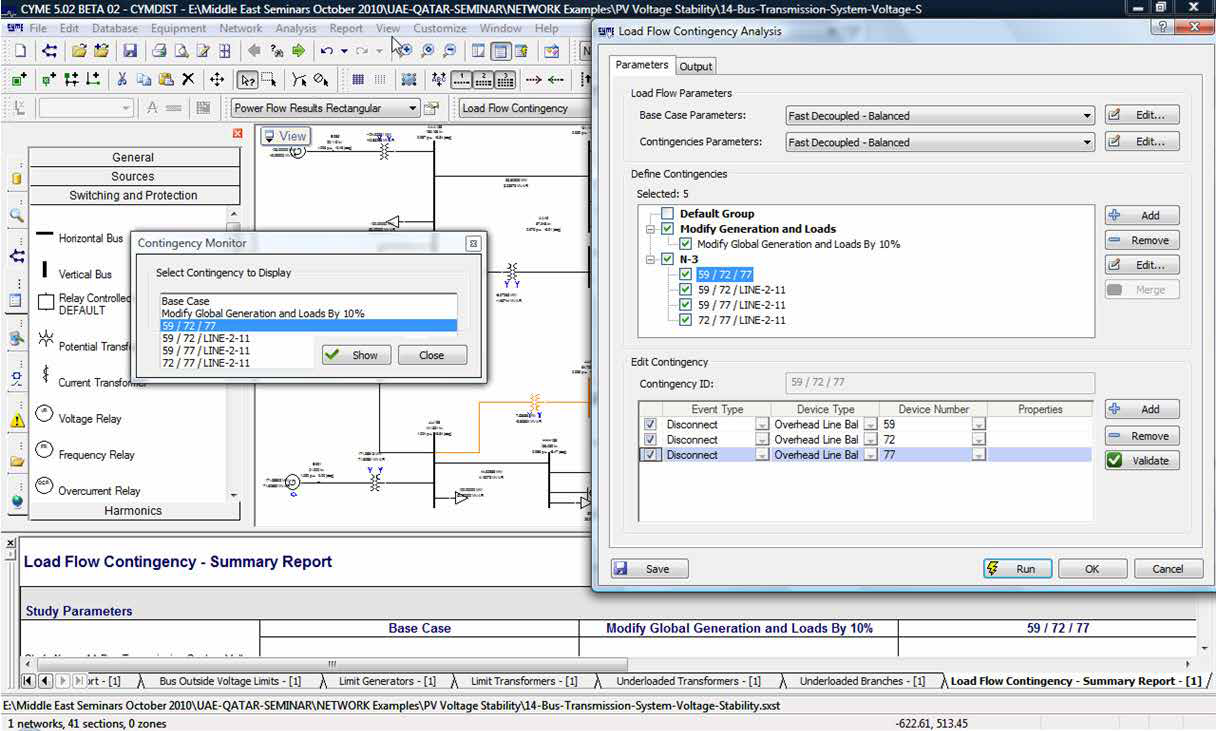
Task: Toggle the Default Group checkbox
Action: [667, 214]
